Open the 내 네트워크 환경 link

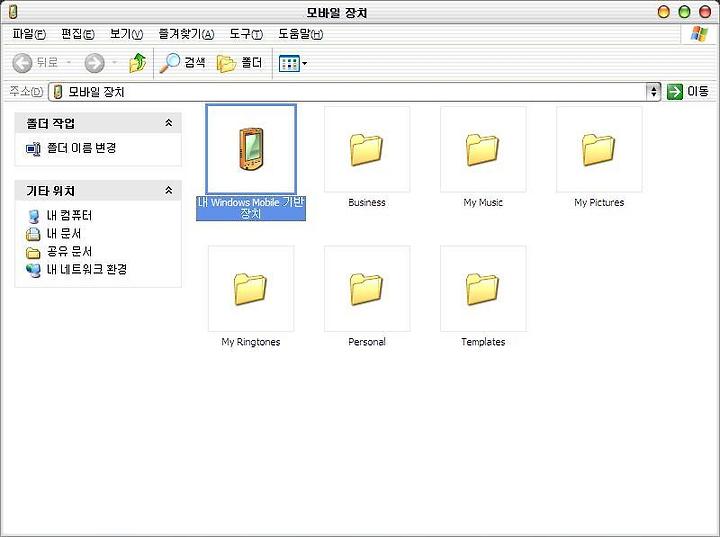pyautogui.click(x=87, y=269)
